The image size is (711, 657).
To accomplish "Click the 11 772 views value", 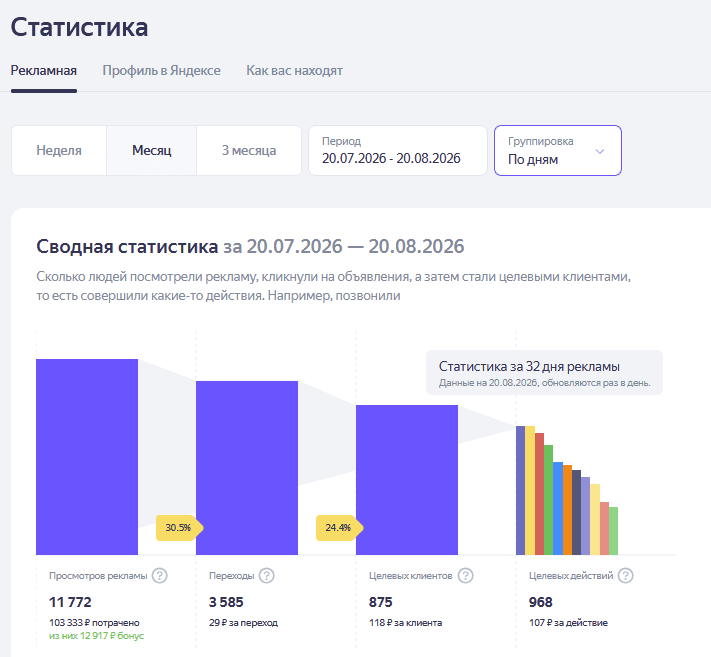I will coord(70,602).
